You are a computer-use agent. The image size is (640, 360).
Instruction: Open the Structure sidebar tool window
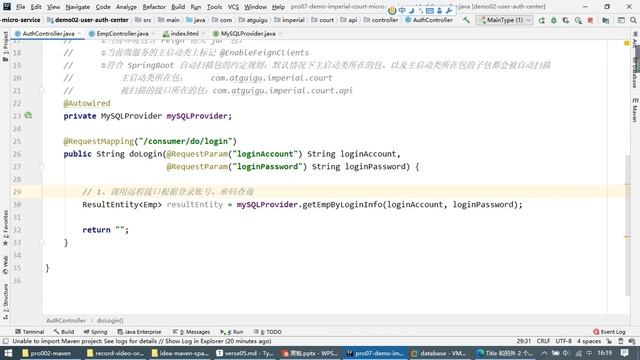click(5, 301)
